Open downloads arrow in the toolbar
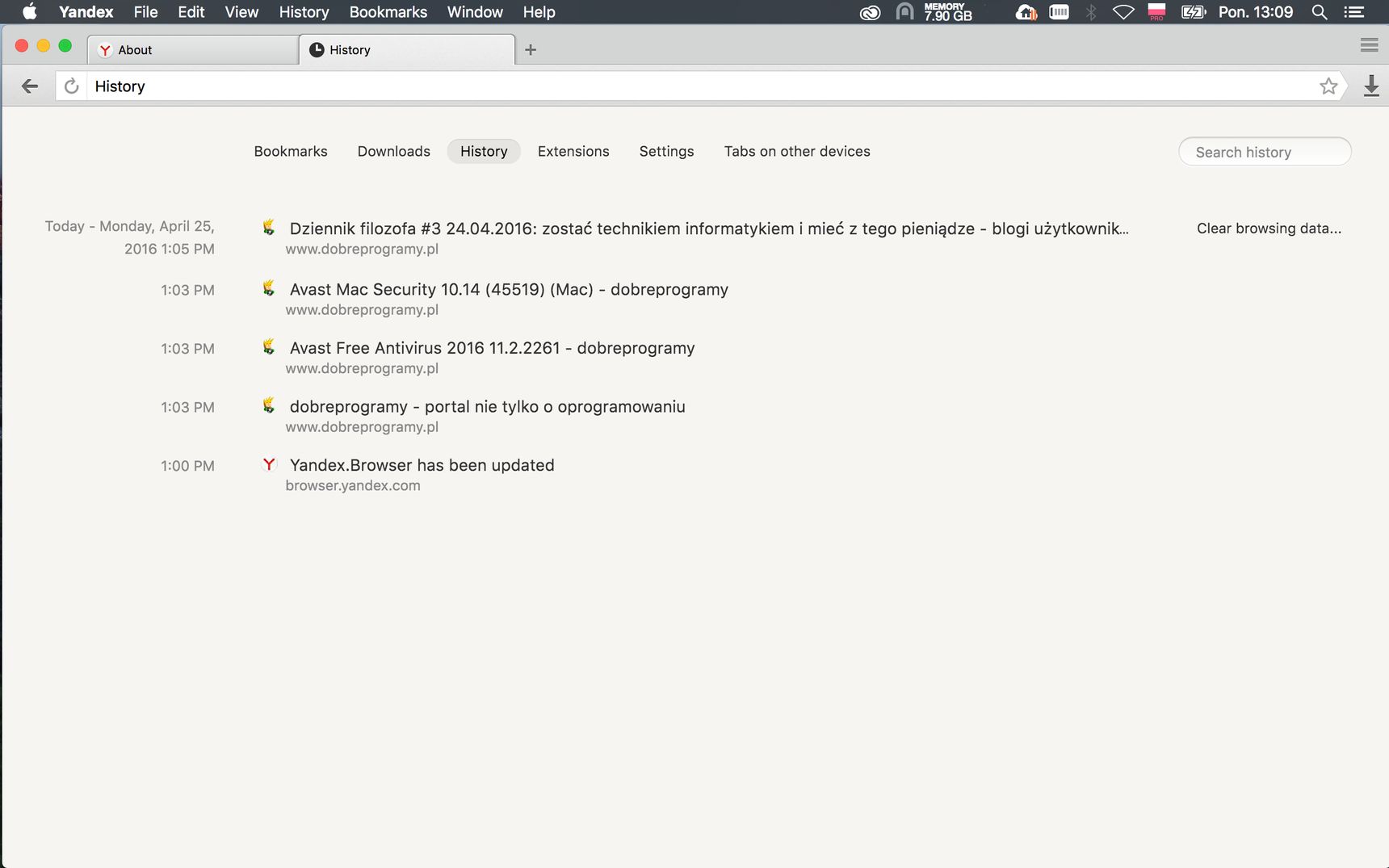The height and width of the screenshot is (868, 1389). click(x=1371, y=86)
